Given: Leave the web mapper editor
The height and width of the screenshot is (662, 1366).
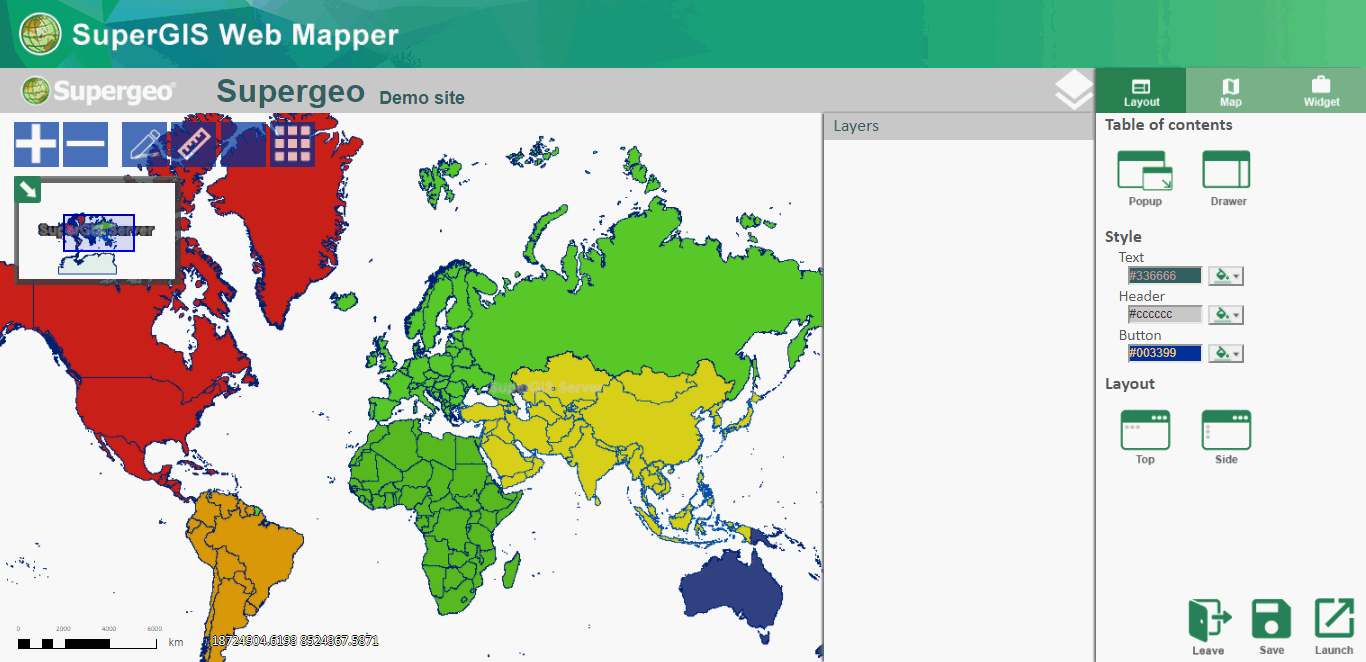Looking at the screenshot, I should 1208,627.
